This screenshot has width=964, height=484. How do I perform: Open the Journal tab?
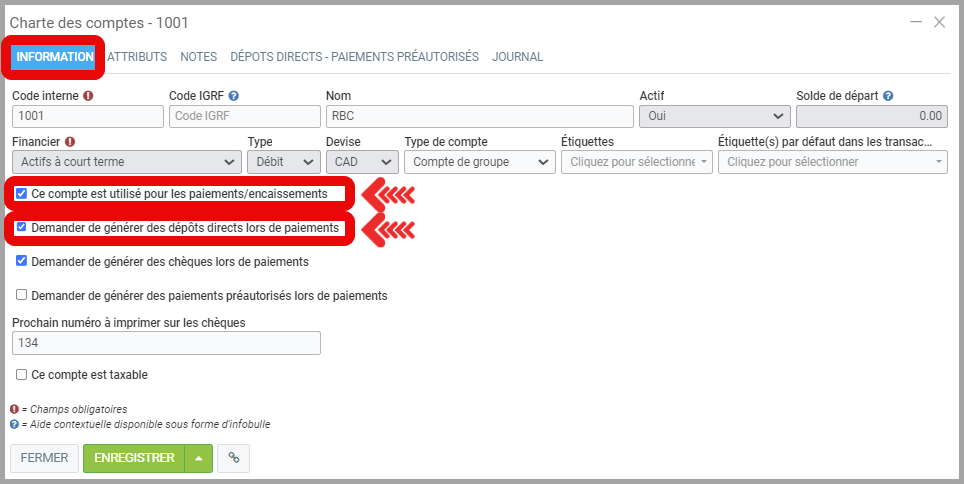click(517, 57)
